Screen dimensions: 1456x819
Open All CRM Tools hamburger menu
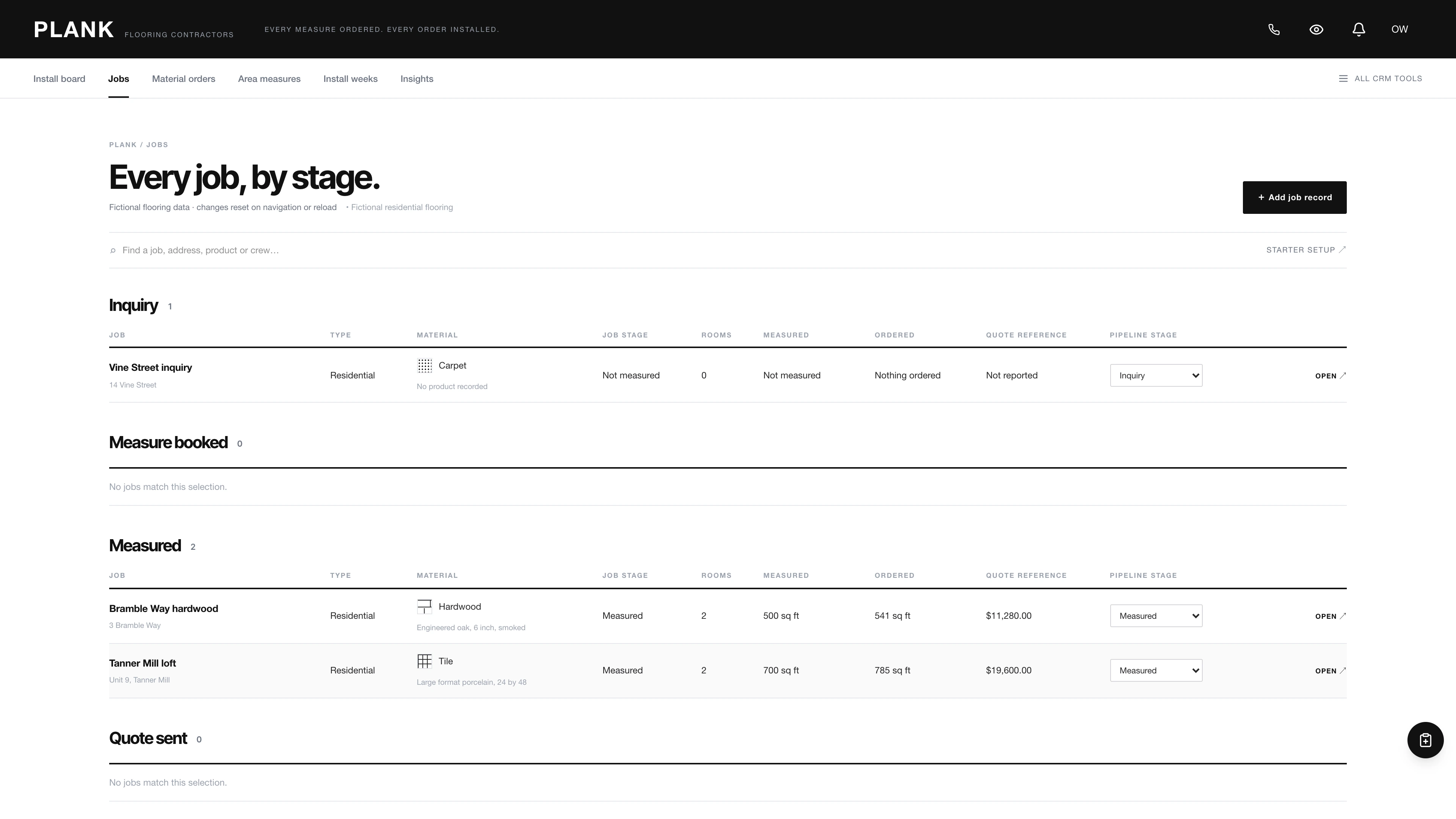(x=1380, y=78)
